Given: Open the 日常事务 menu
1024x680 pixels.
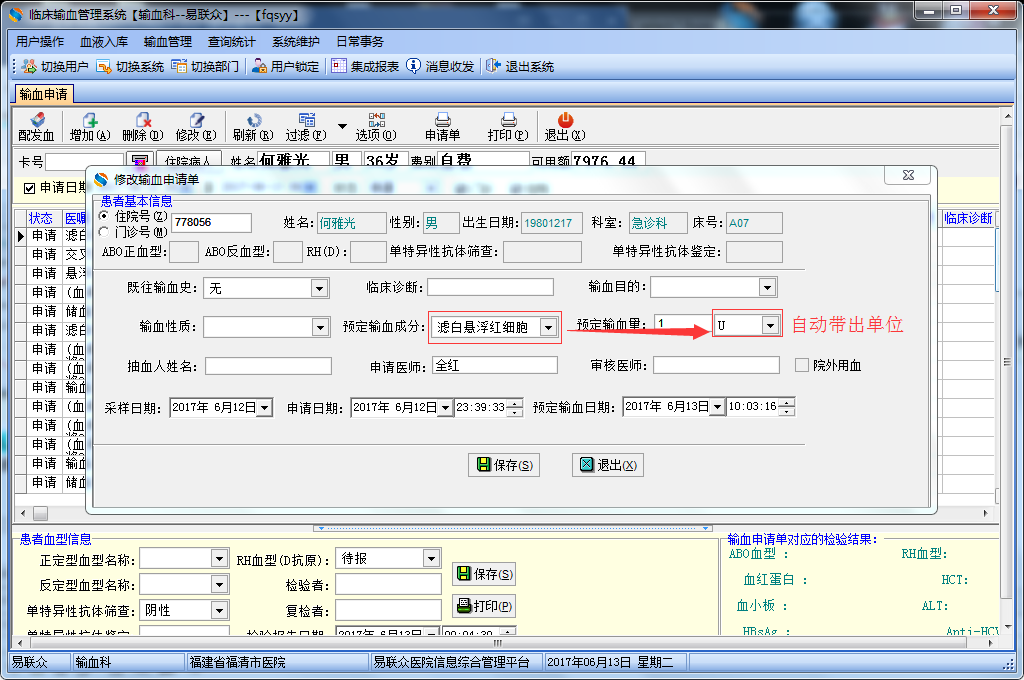Looking at the screenshot, I should point(360,42).
